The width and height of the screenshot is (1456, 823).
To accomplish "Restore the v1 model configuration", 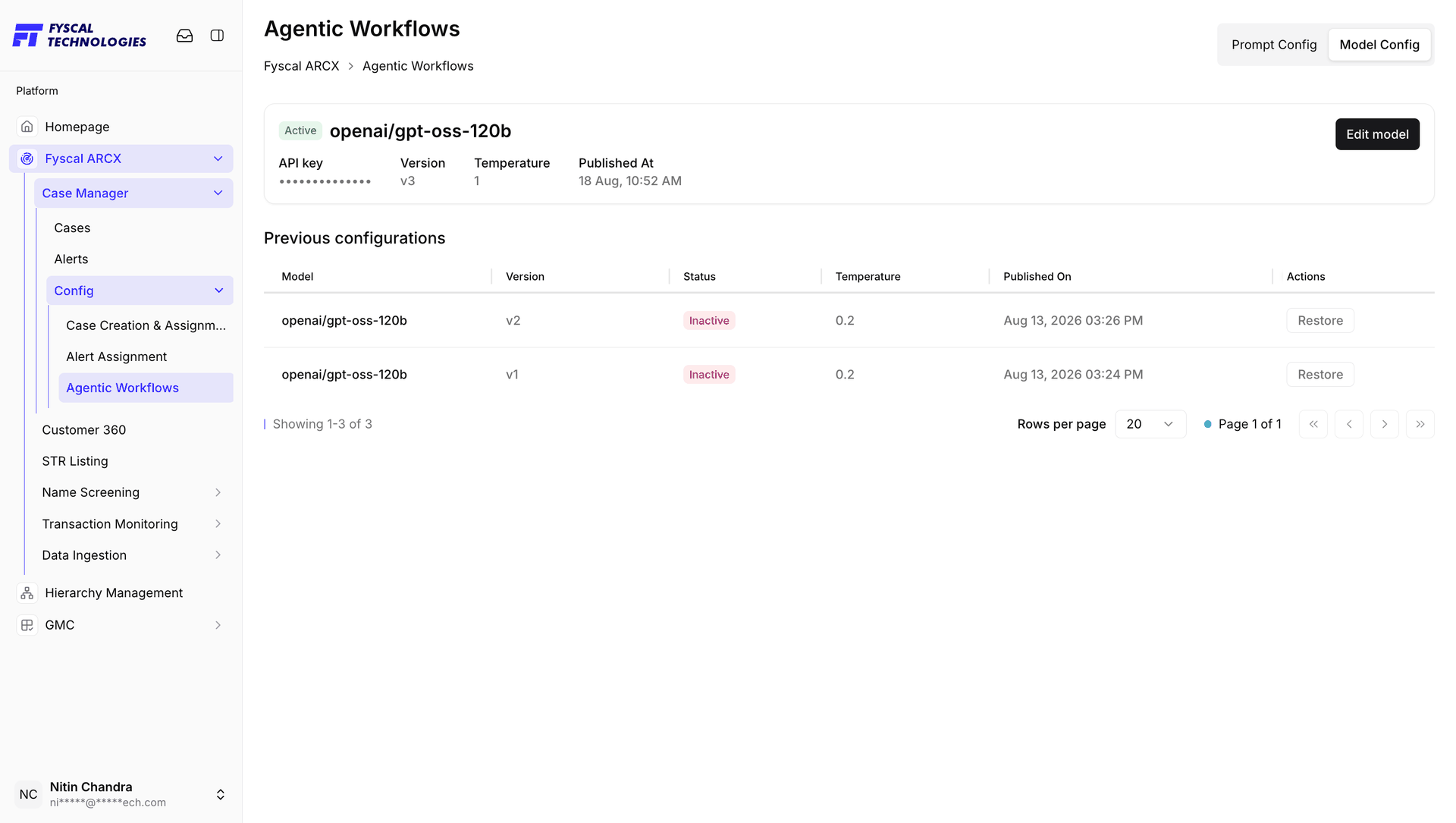I will (x=1320, y=375).
